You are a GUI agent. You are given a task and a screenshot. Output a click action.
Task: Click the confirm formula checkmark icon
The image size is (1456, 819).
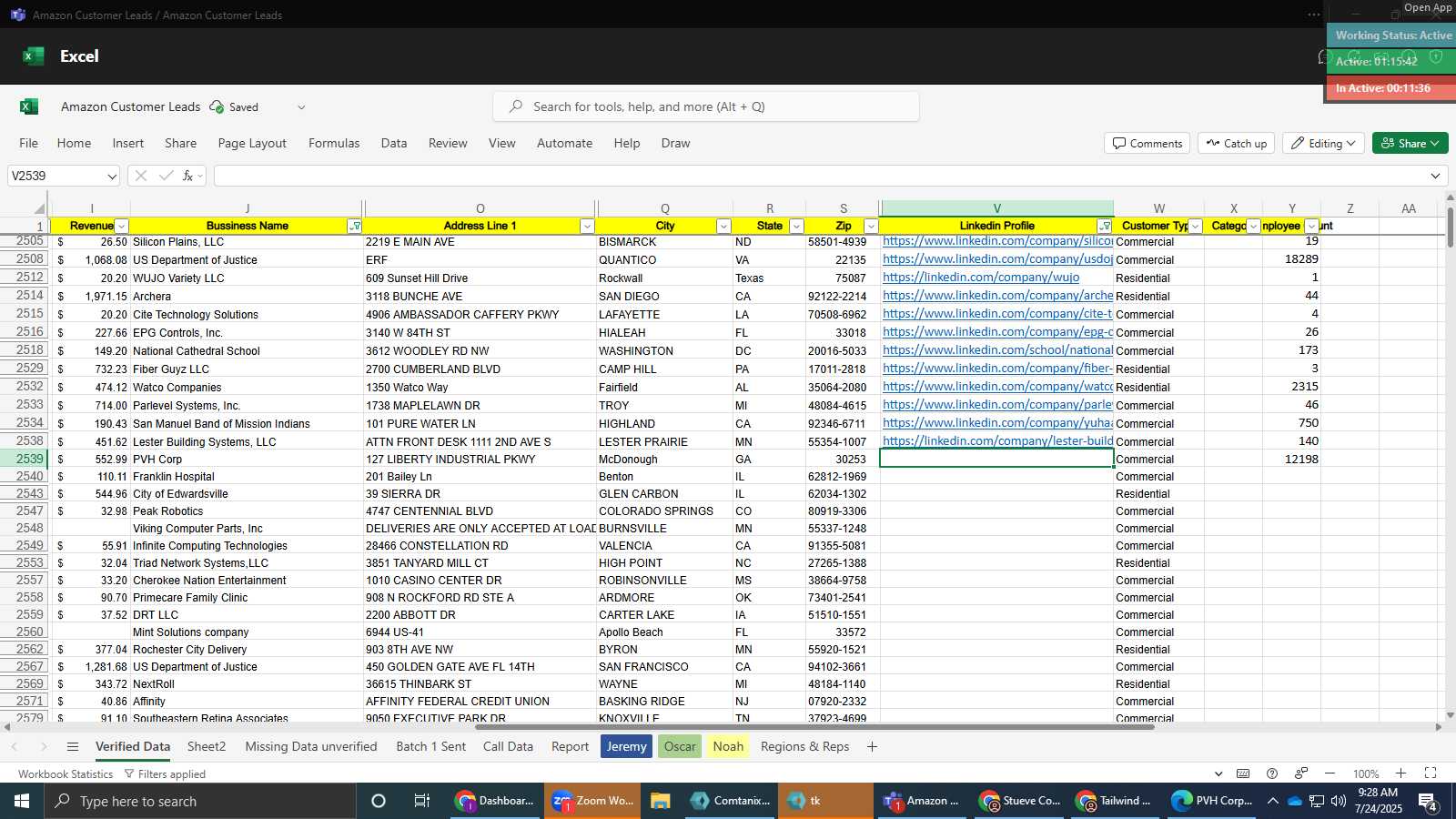coord(166,176)
